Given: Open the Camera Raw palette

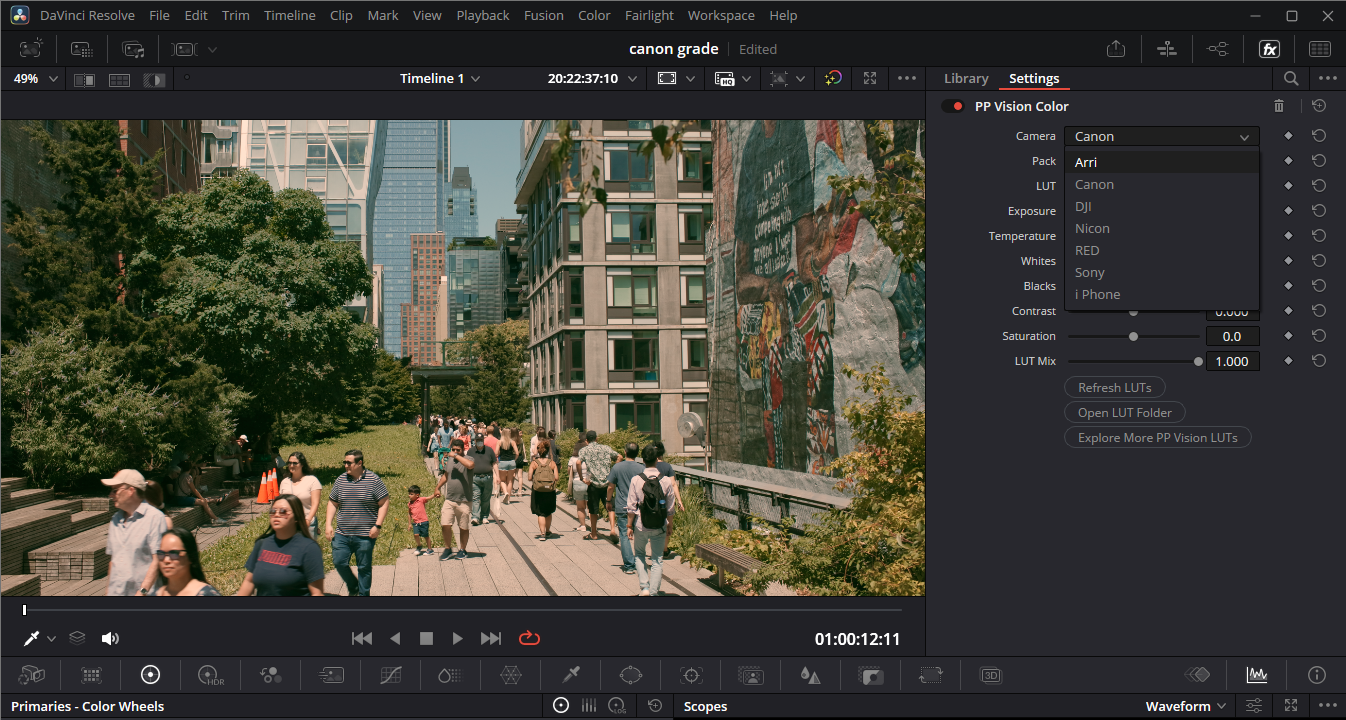Looking at the screenshot, I should point(32,675).
